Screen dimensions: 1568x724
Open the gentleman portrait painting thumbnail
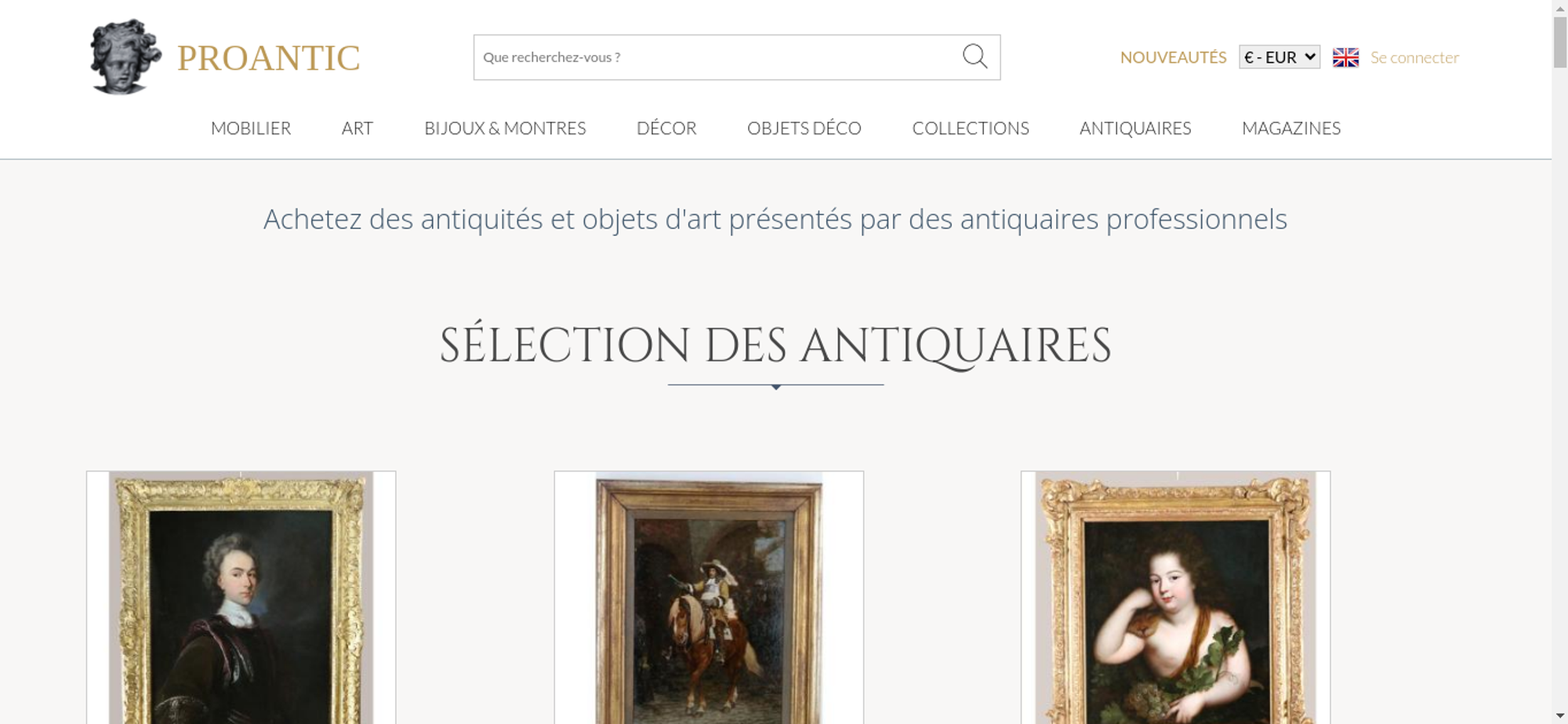pos(241,598)
